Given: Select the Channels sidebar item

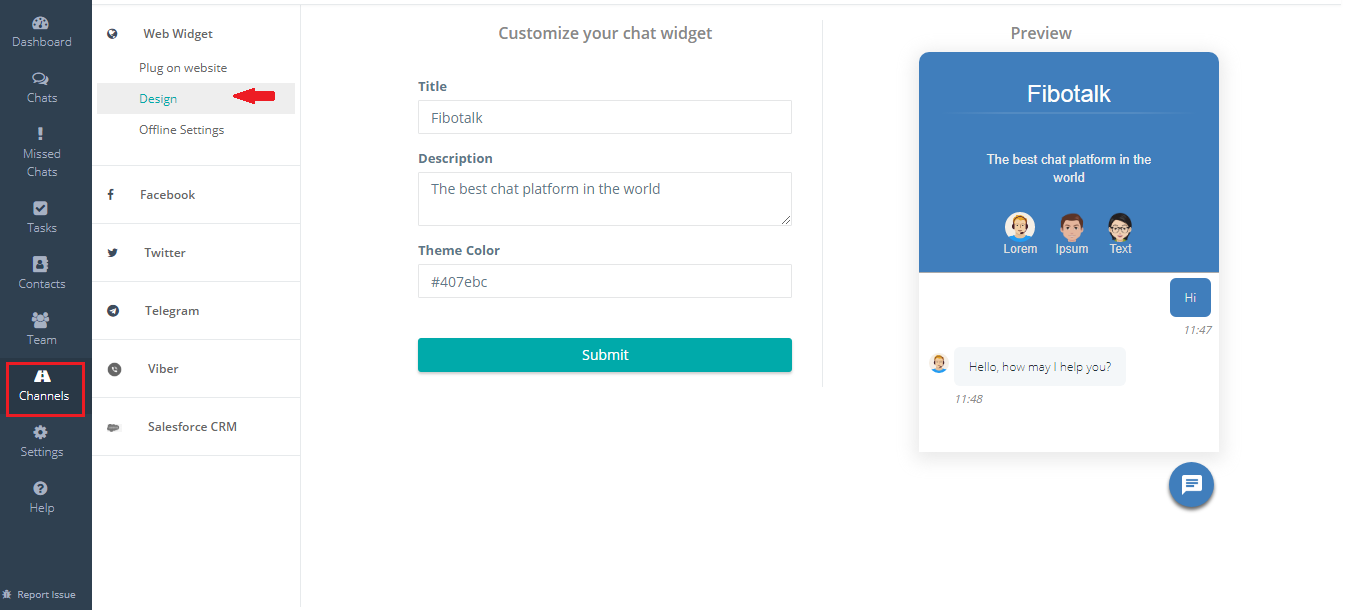Looking at the screenshot, I should tap(44, 388).
